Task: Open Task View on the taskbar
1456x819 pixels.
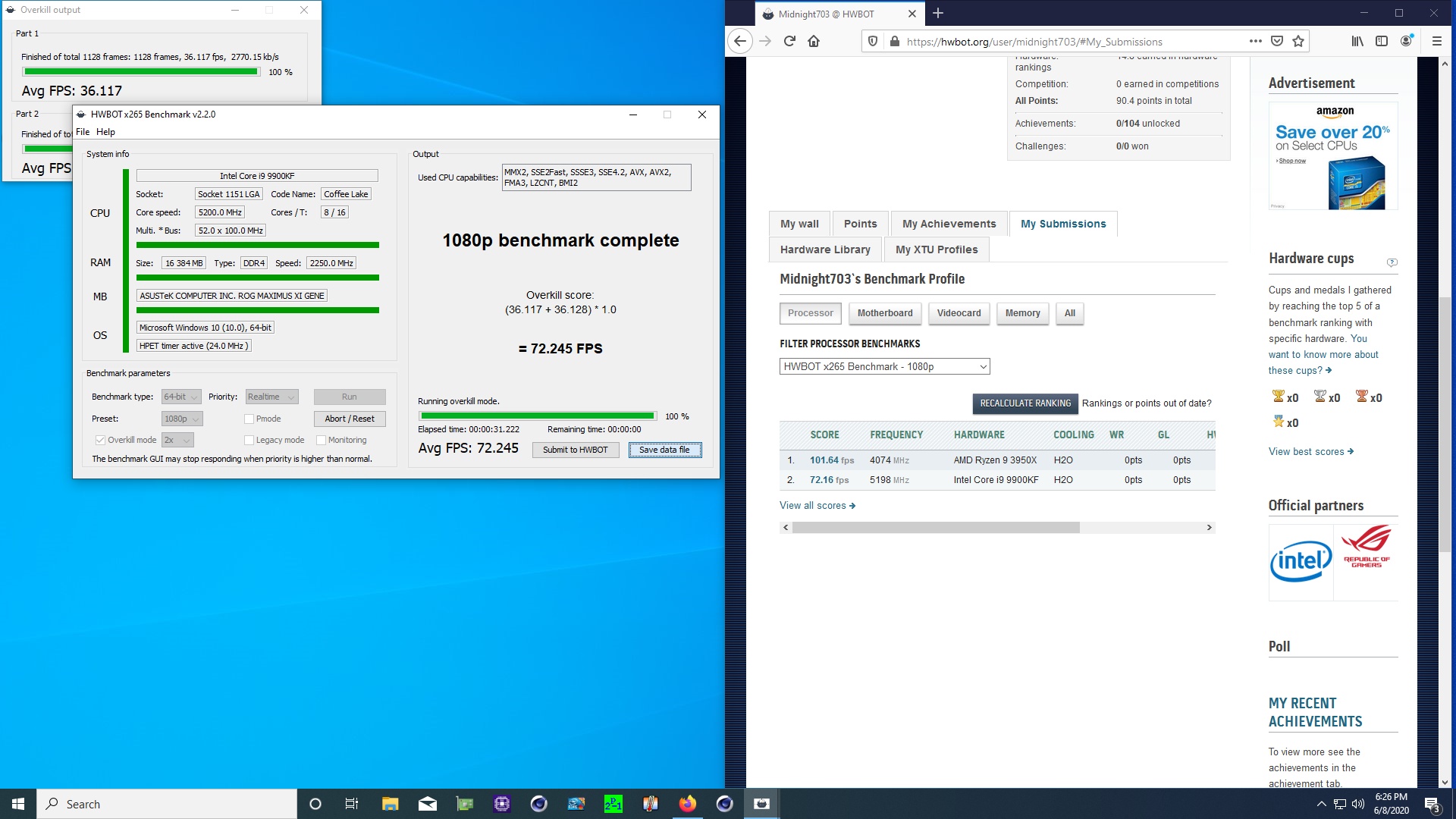Action: coord(352,804)
